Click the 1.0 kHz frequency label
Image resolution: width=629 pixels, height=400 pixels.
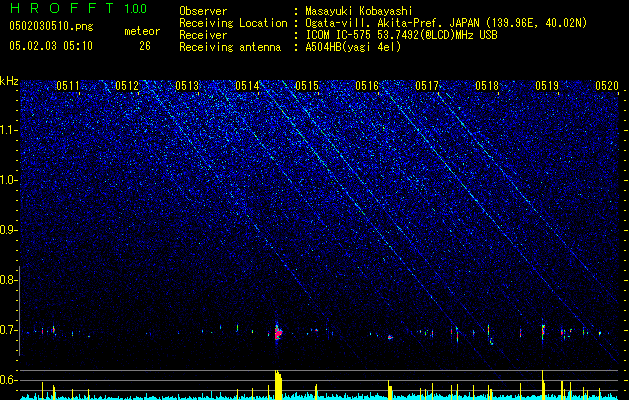tap(9, 180)
